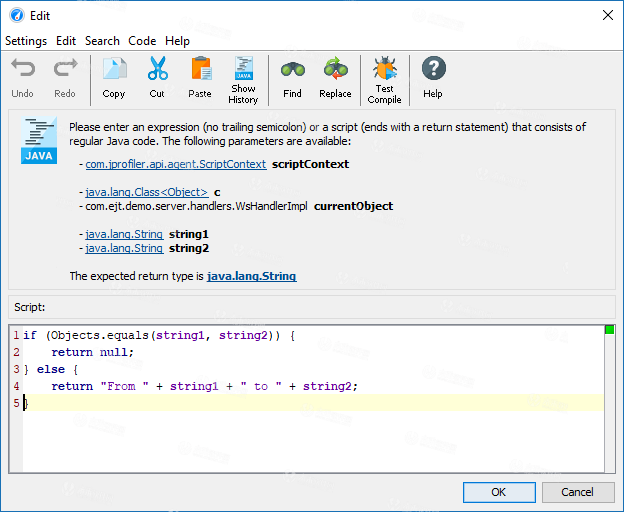
Task: Run Test Compile with the bug icon
Action: coord(384,70)
